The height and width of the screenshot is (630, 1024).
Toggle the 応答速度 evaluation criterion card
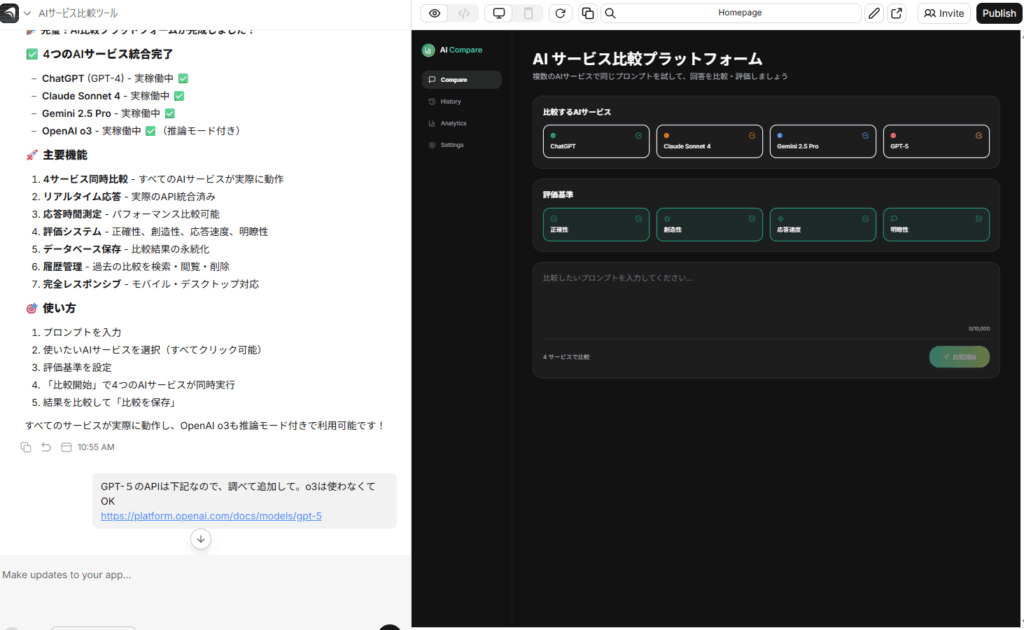click(823, 225)
